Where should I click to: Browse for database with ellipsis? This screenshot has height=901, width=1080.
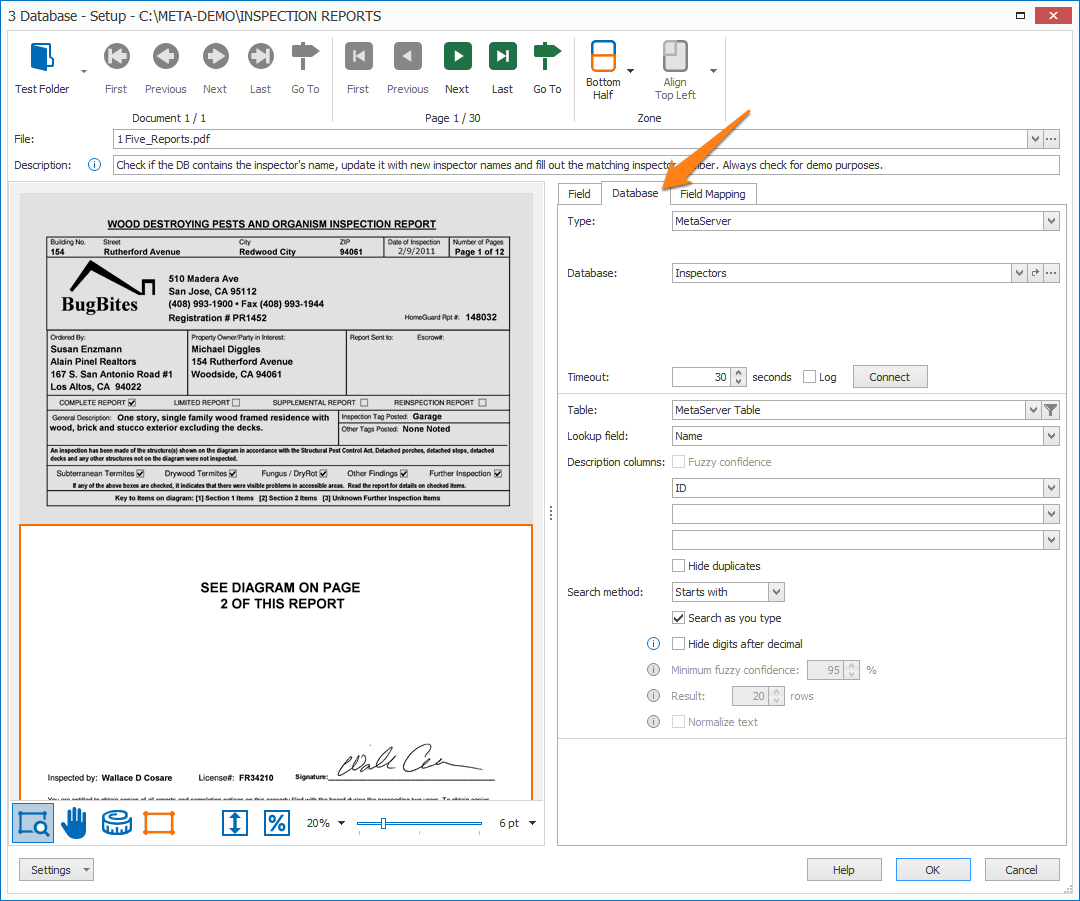click(x=1051, y=273)
